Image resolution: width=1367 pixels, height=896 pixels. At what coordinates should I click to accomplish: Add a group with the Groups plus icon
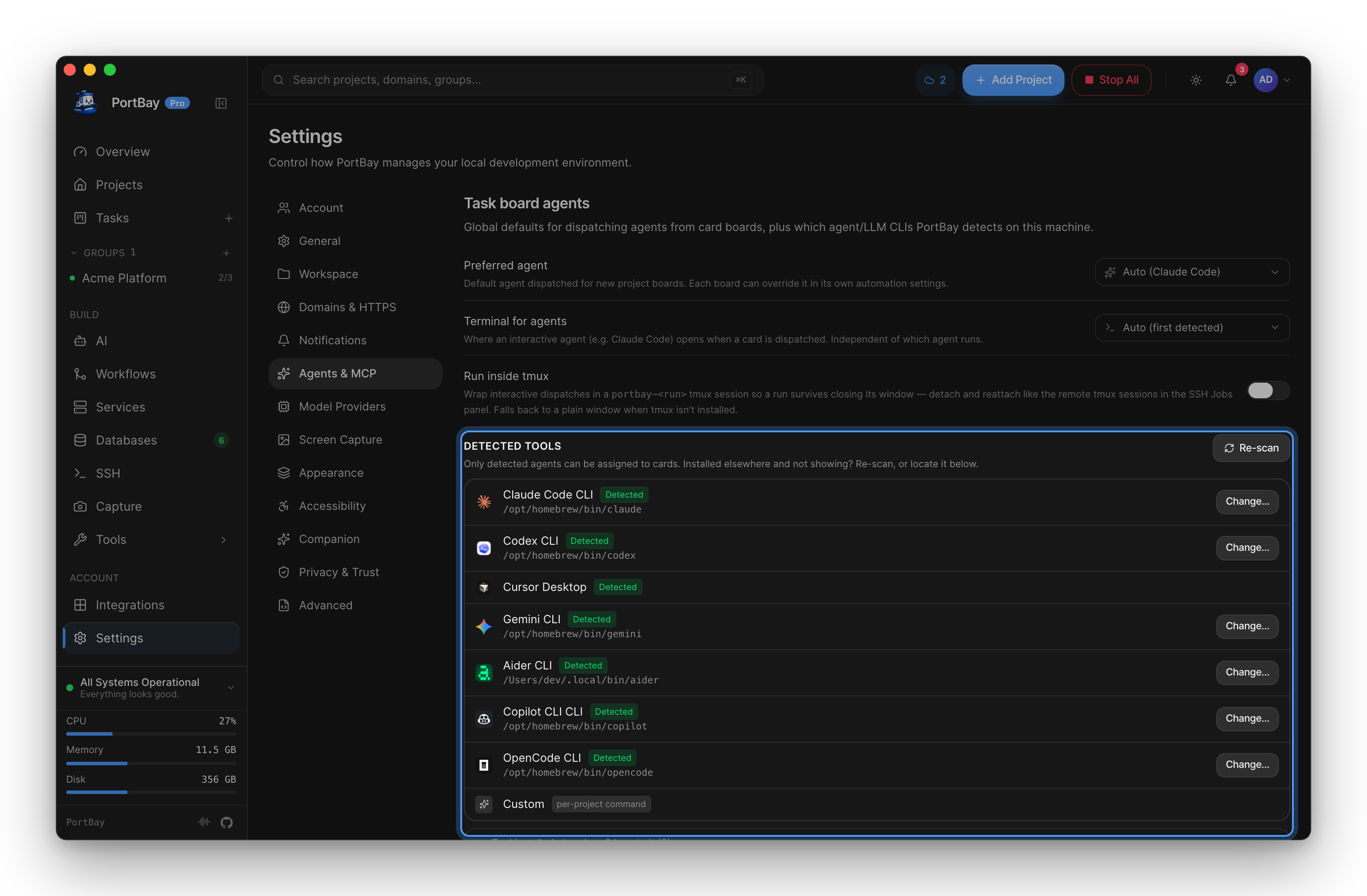coord(226,253)
